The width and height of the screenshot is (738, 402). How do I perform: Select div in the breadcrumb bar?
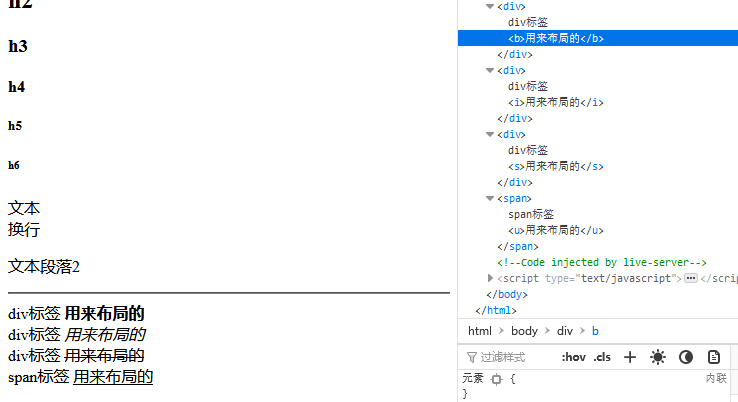coord(565,331)
